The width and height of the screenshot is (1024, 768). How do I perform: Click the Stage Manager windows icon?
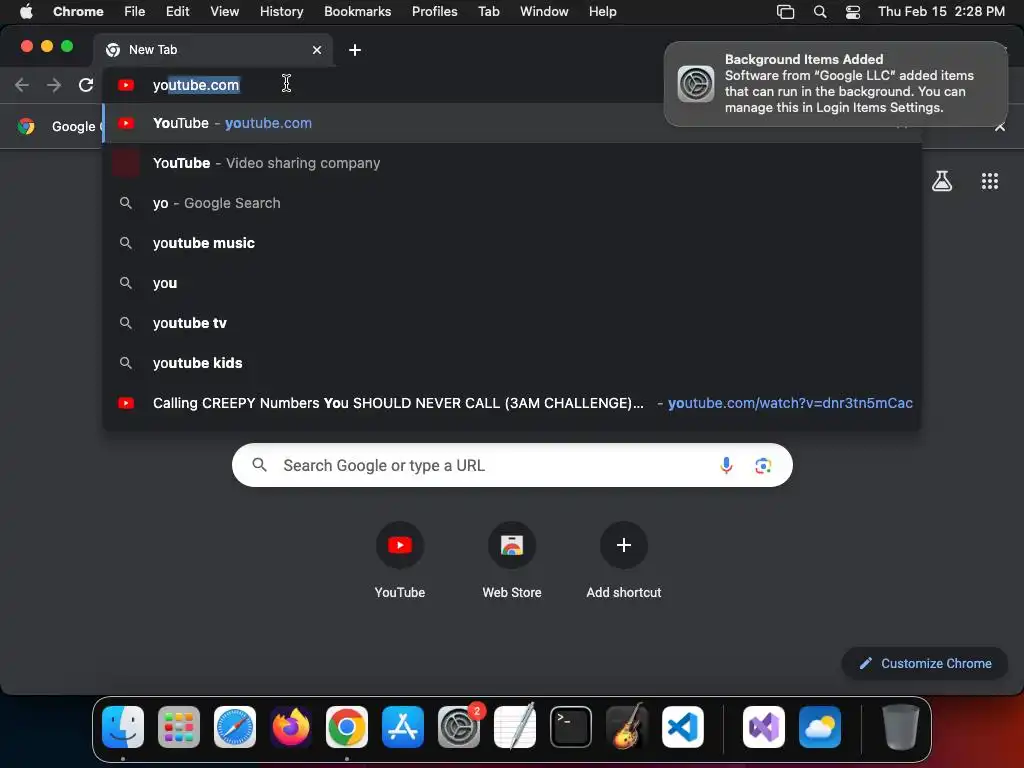pos(786,11)
